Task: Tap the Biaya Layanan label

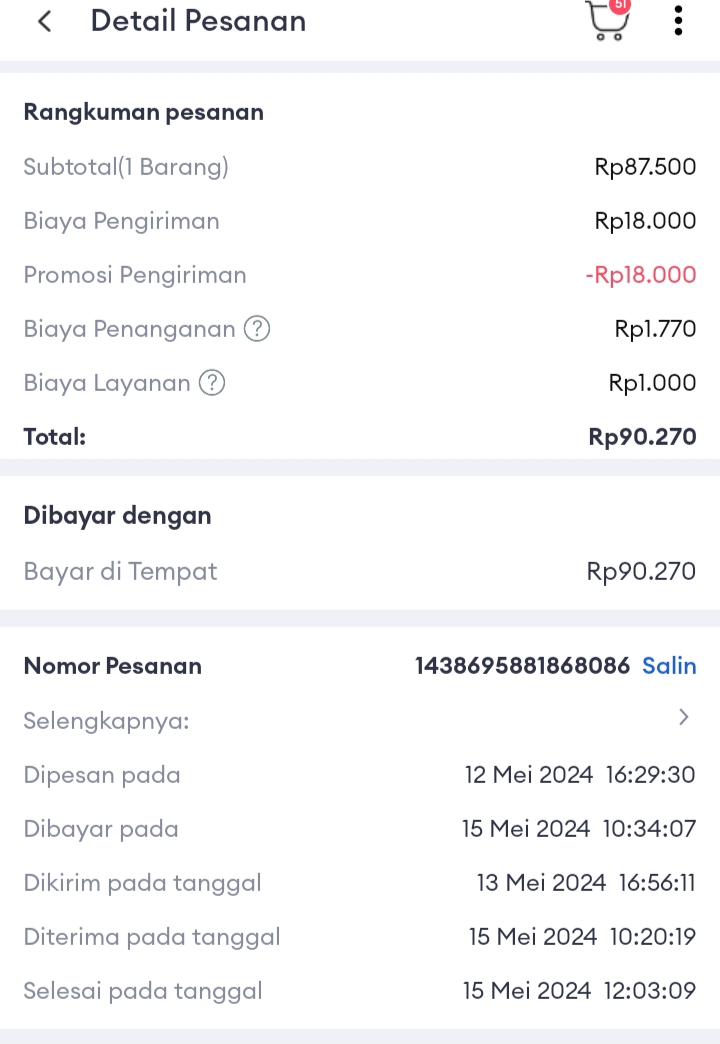Action: pyautogui.click(x=107, y=383)
